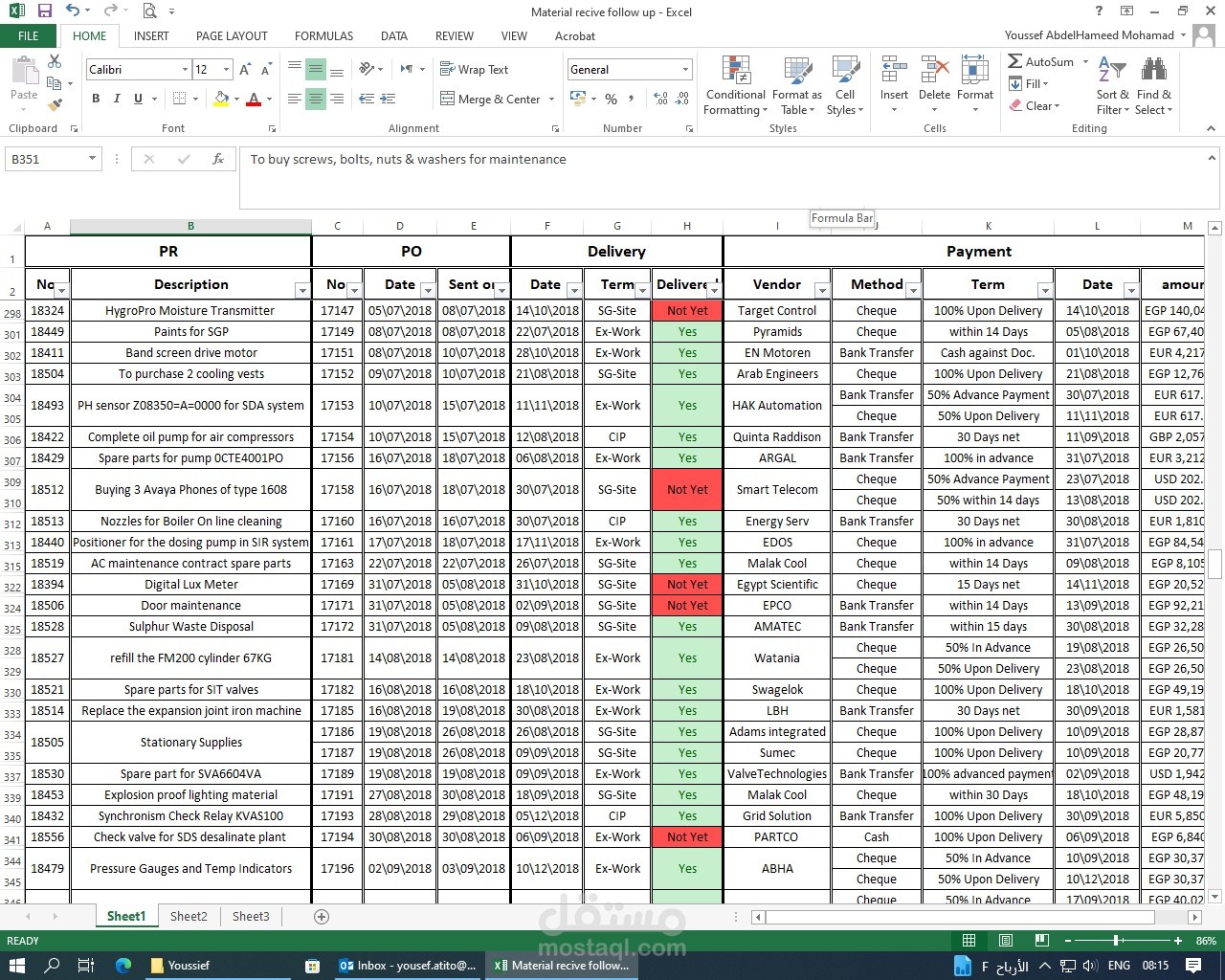Toggle bold formatting on selected cell
This screenshot has height=980, width=1225.
95,99
